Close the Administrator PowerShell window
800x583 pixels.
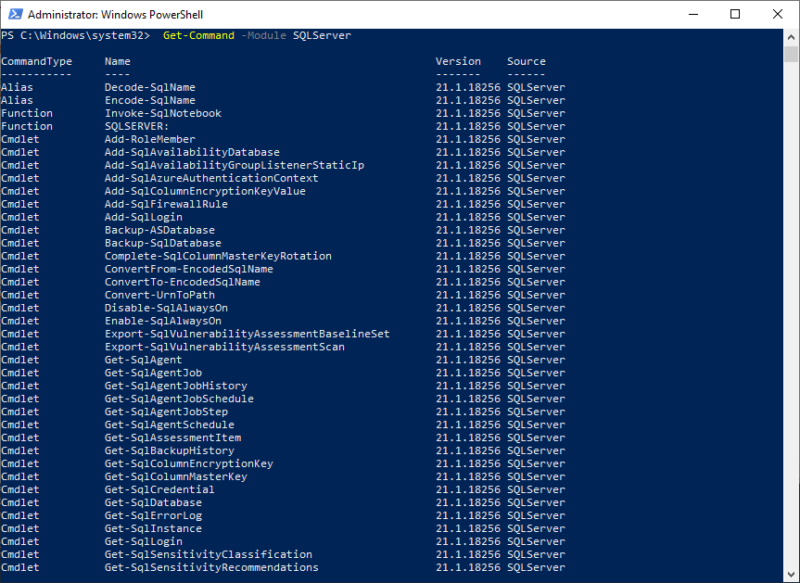pyautogui.click(x=778, y=14)
